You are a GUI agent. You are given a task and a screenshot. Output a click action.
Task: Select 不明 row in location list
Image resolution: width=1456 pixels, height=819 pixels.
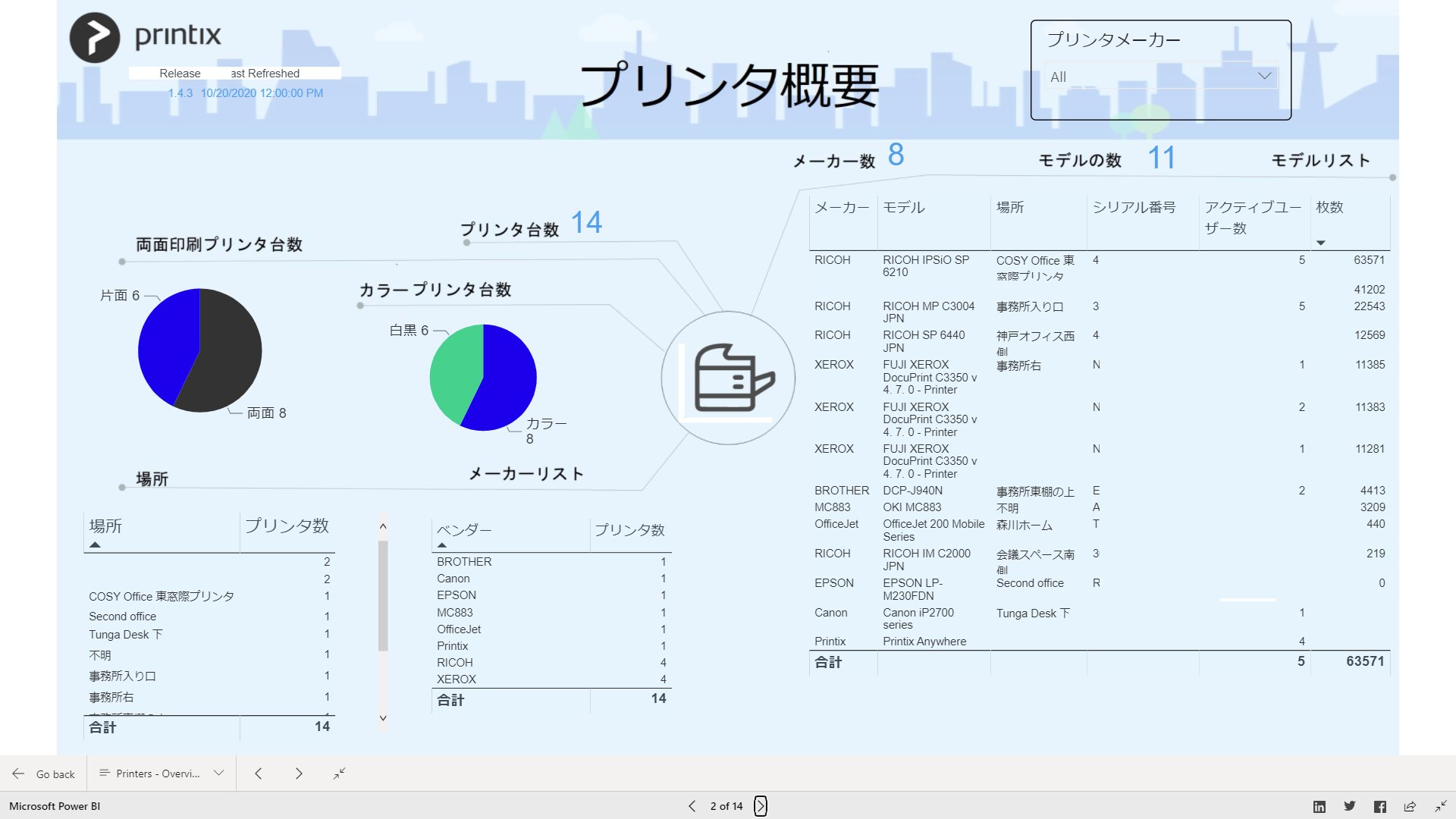[x=100, y=655]
